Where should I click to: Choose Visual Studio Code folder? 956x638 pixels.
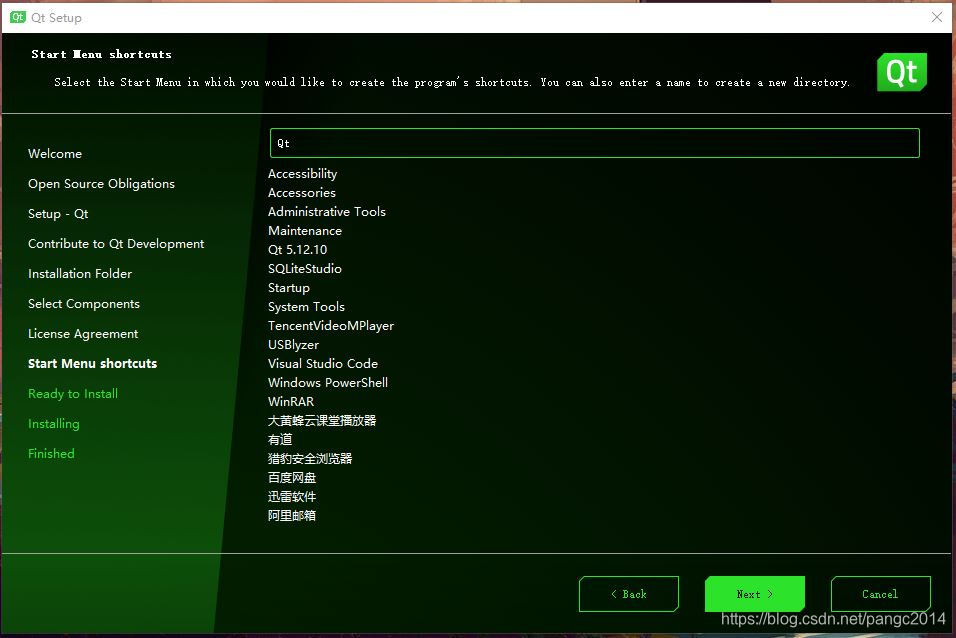323,364
